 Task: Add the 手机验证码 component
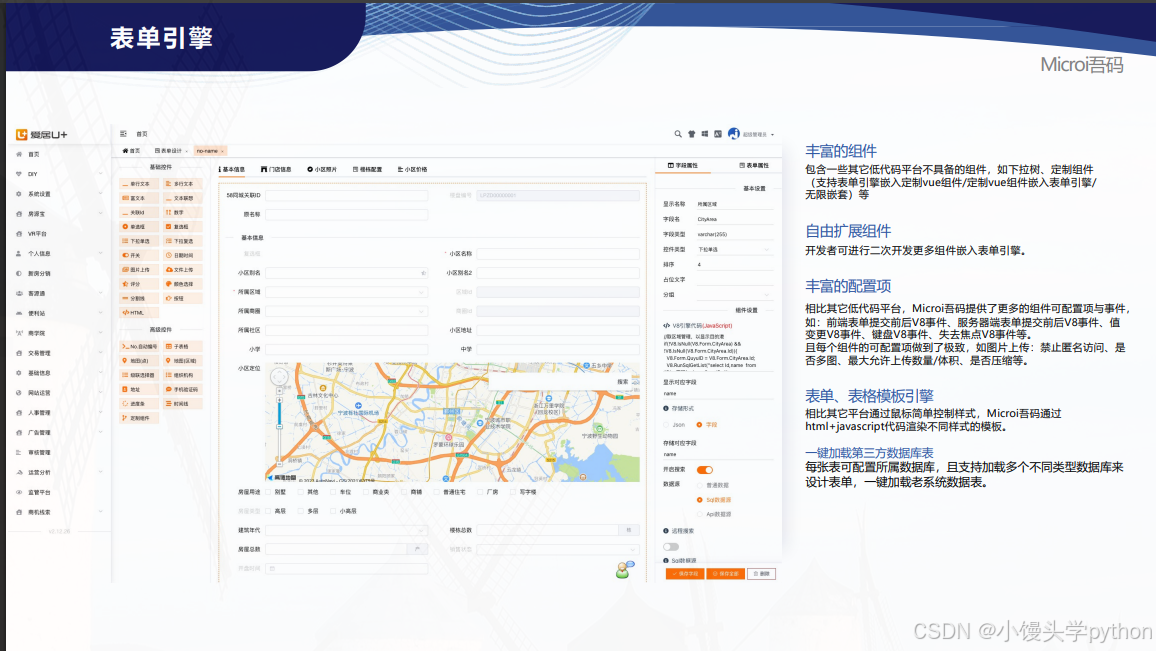pos(183,389)
